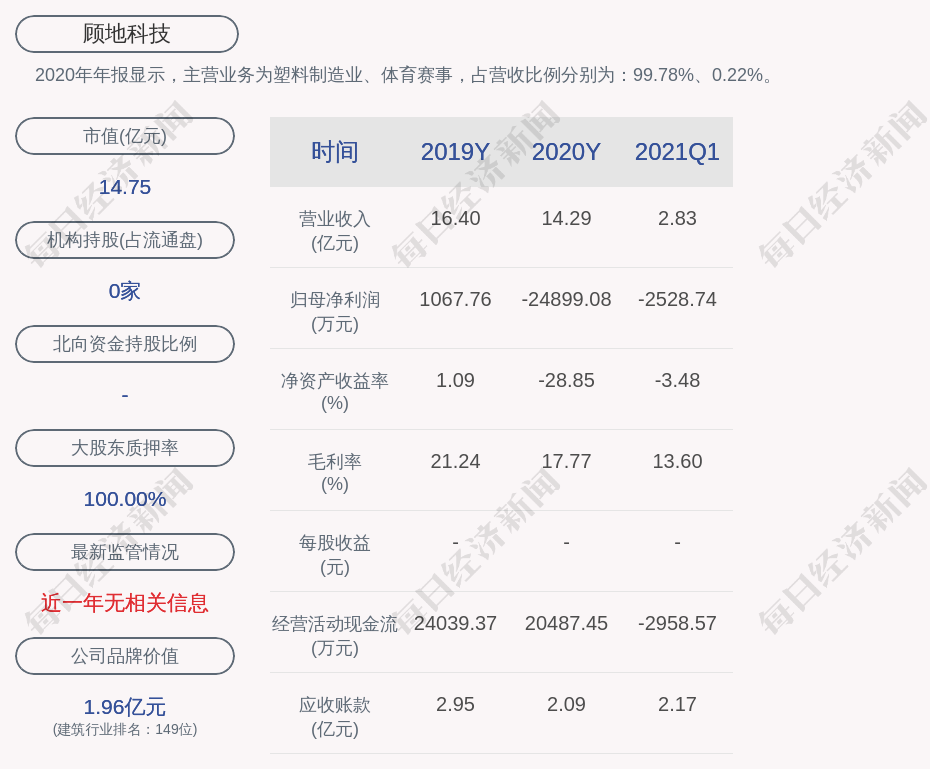Click market value figure 14.75
930x769 pixels.
(x=125, y=187)
